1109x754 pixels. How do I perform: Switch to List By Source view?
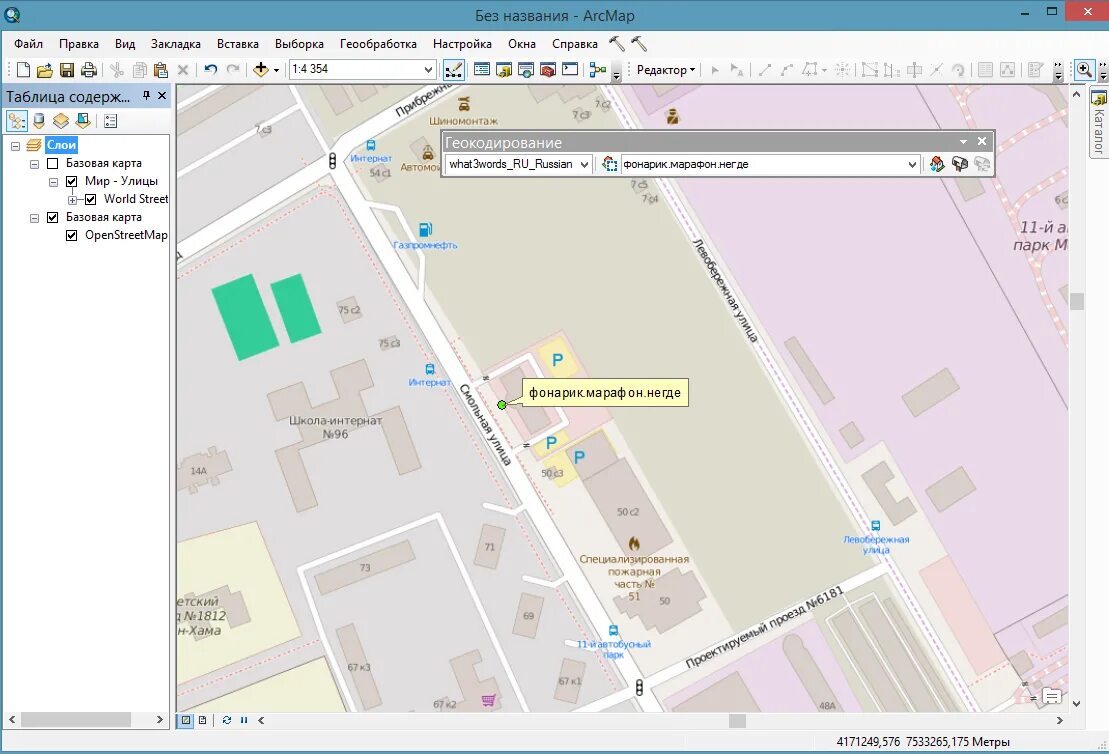tap(39, 121)
